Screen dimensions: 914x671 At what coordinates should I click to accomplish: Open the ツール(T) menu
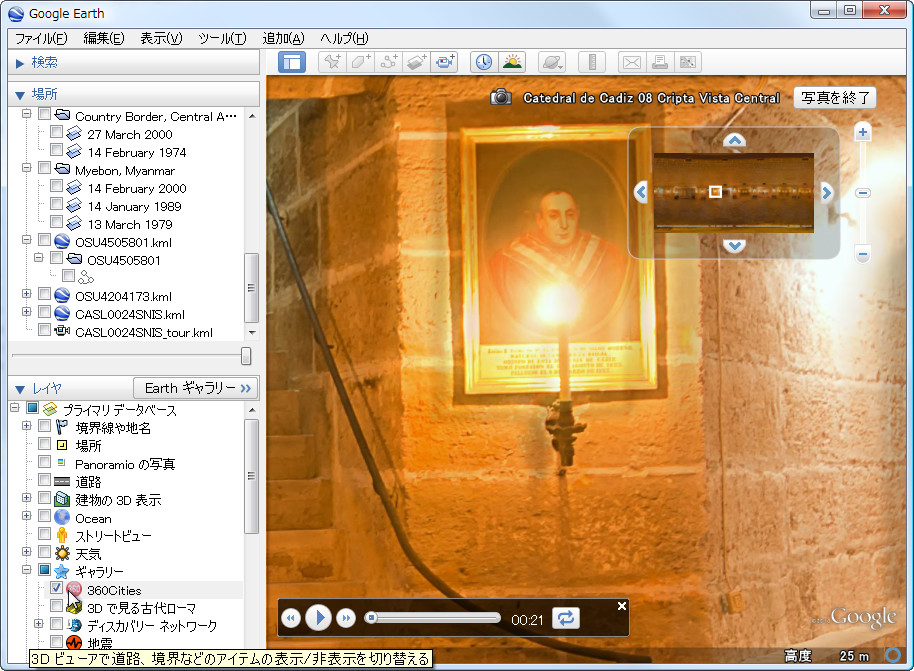tap(222, 38)
